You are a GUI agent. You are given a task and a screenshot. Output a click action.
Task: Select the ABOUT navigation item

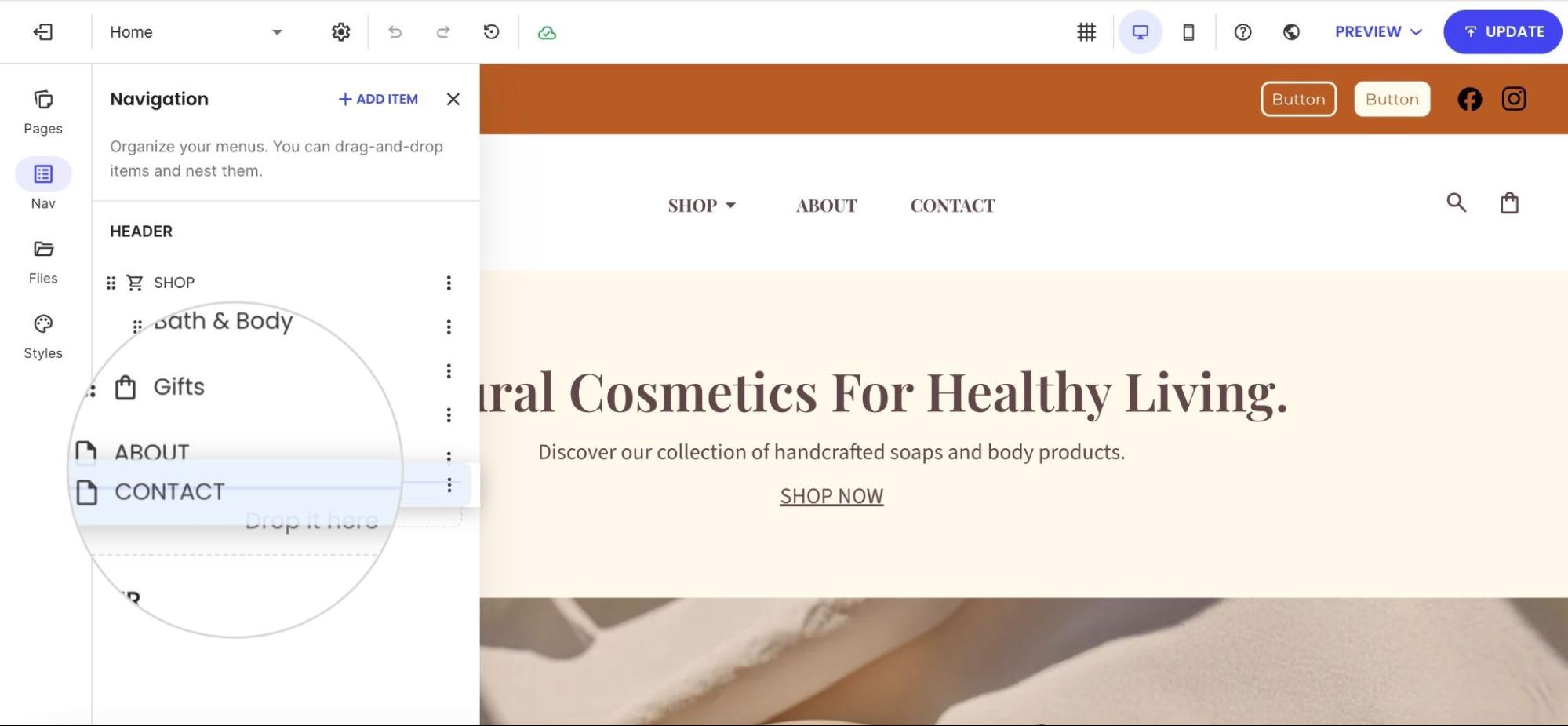[151, 452]
